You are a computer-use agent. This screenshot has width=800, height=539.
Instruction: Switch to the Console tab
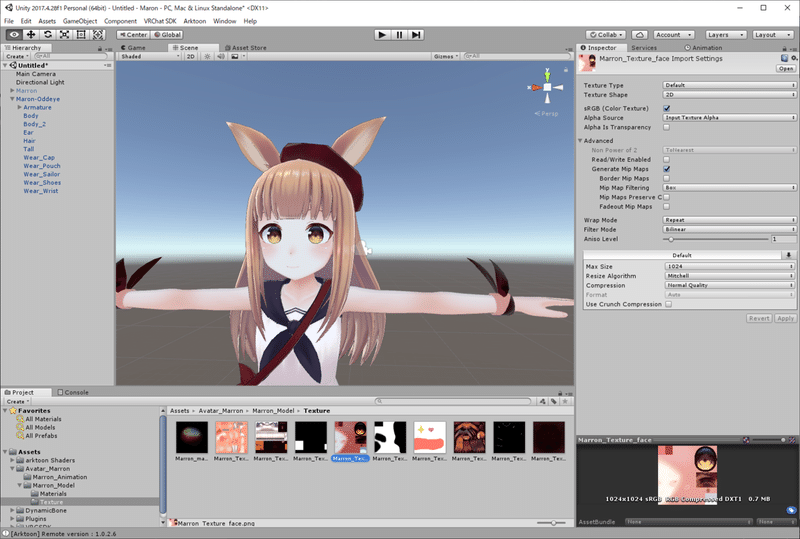73,392
